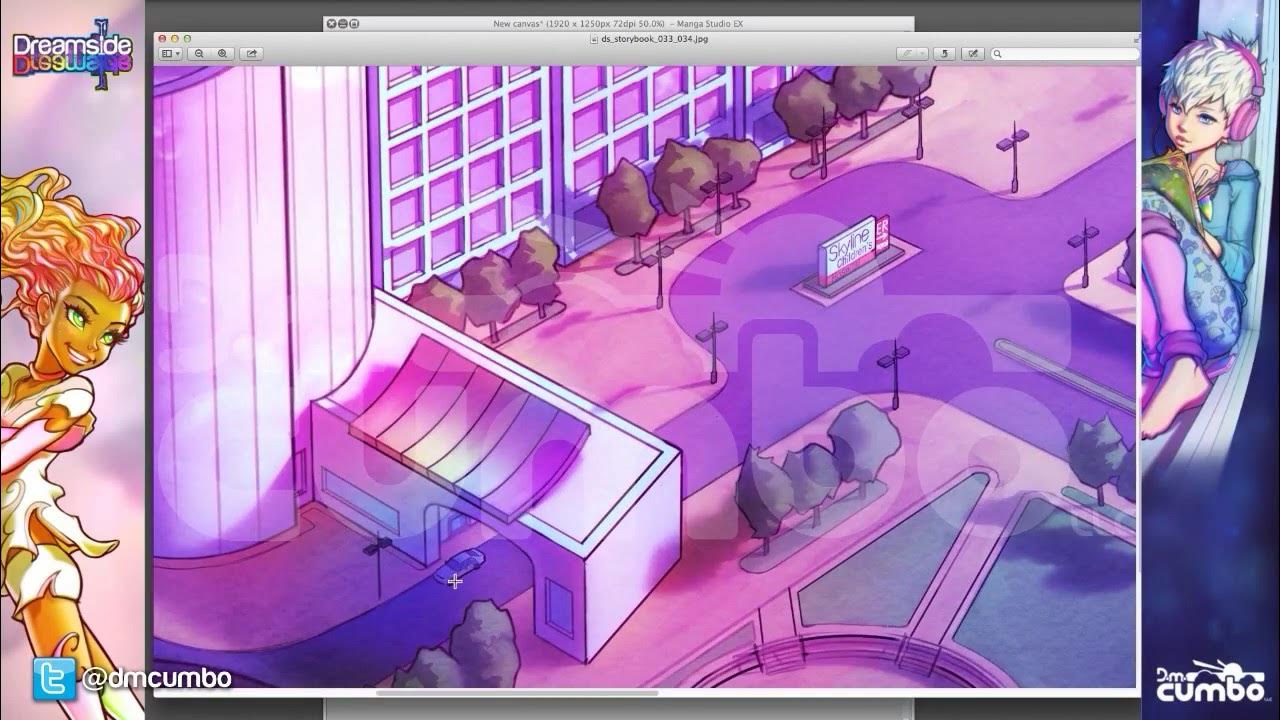Screen dimensions: 1280x720
Task: Open the Share button in Preview toolbar
Action: 252,53
